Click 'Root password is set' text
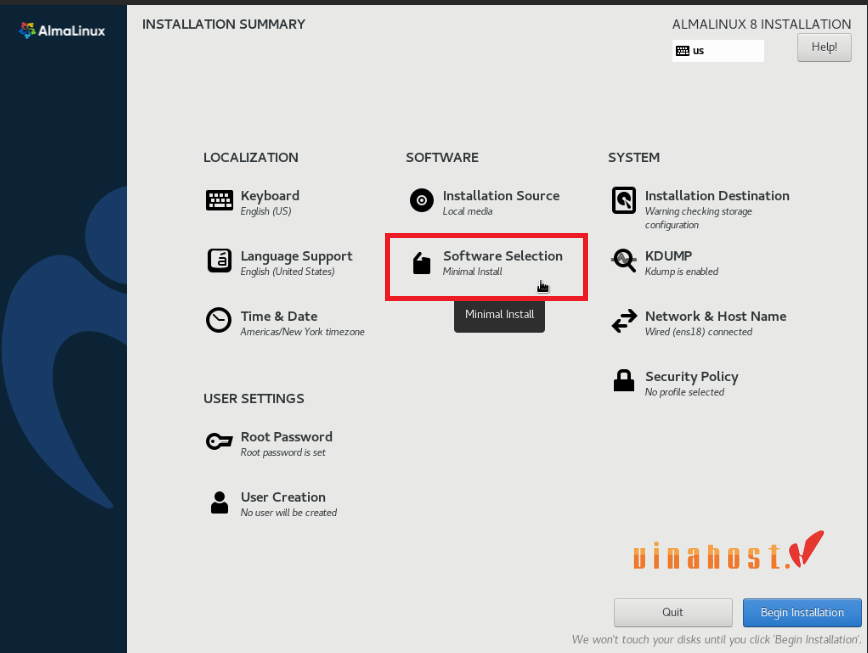This screenshot has width=868, height=653. click(x=283, y=453)
